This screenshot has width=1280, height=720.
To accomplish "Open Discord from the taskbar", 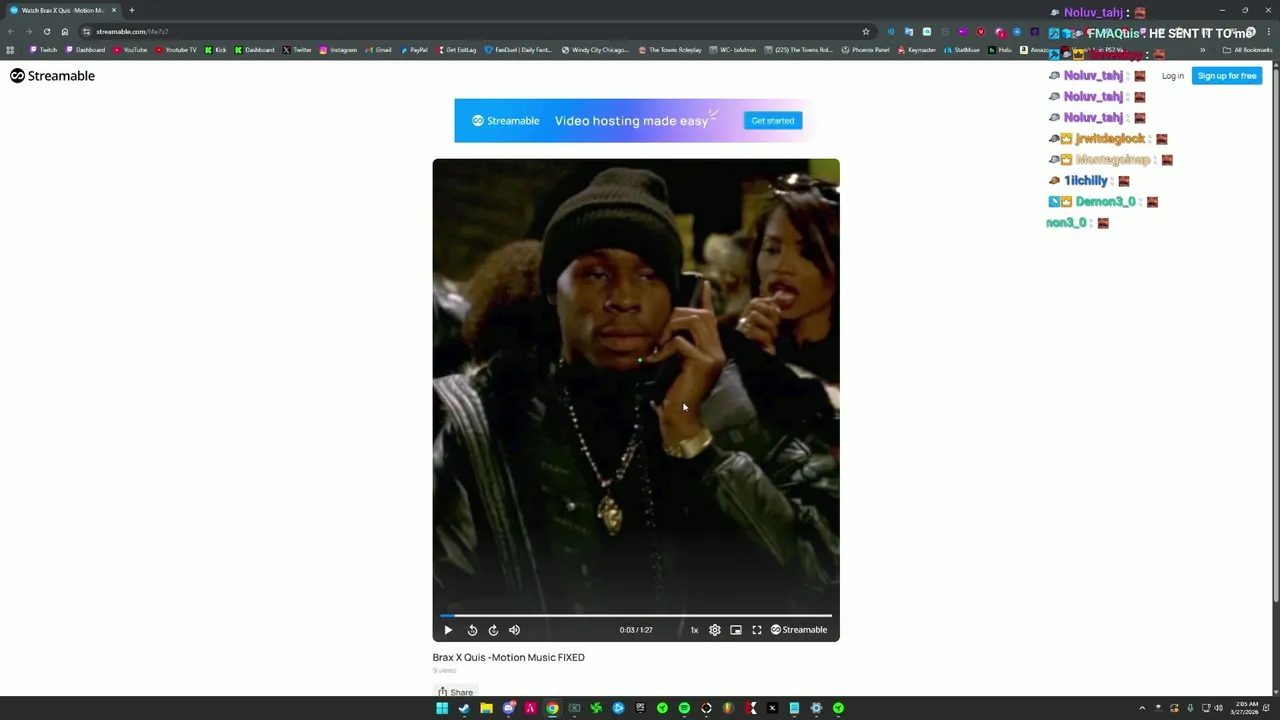I will click(x=508, y=708).
